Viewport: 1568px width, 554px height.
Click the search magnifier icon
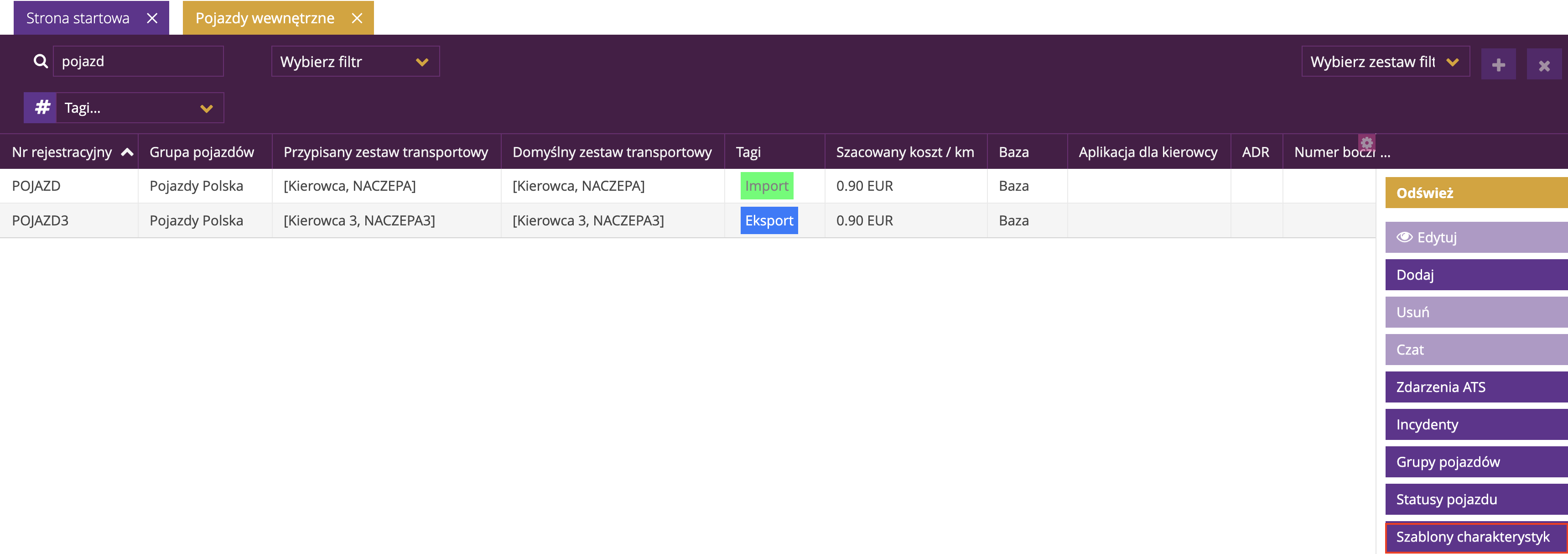(40, 62)
